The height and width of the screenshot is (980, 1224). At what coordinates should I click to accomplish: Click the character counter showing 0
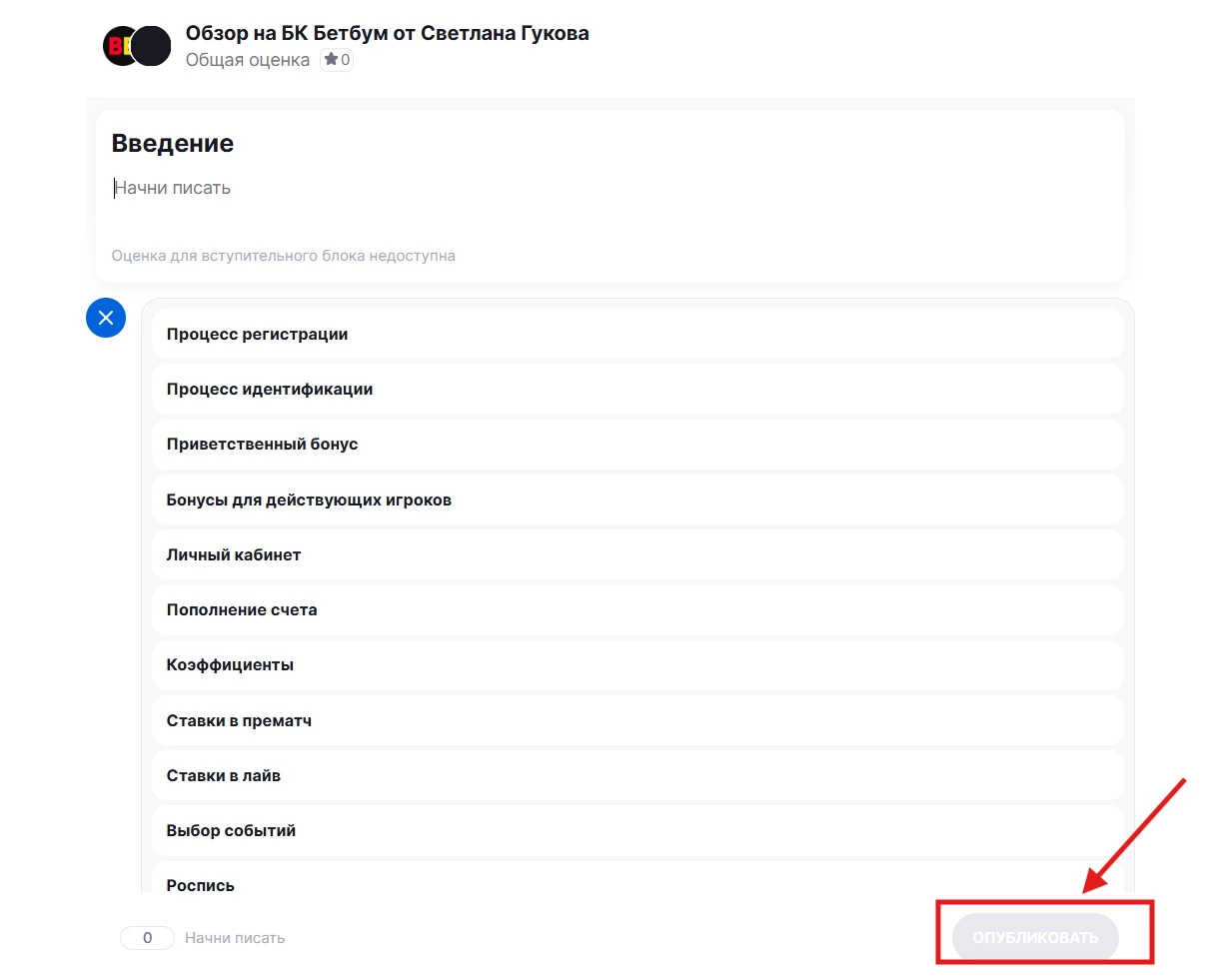click(147, 938)
